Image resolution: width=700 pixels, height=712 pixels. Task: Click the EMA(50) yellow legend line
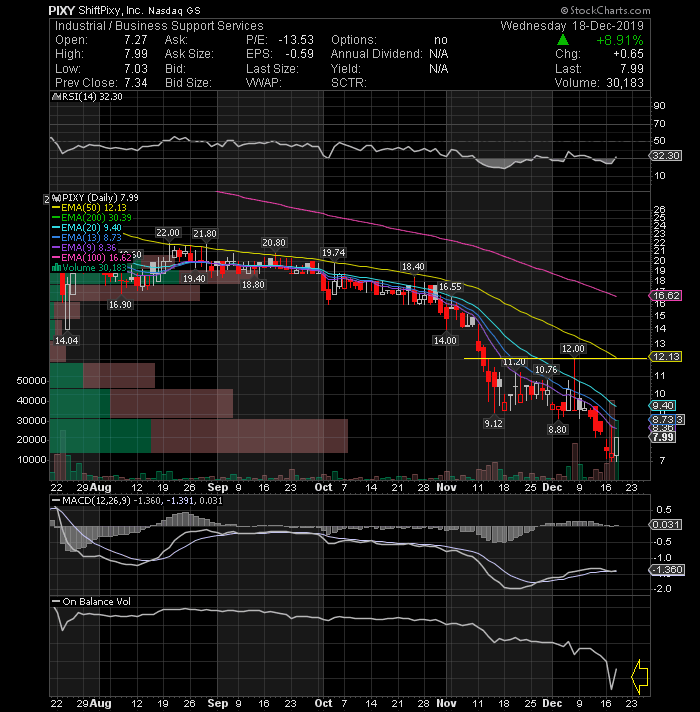click(x=56, y=208)
